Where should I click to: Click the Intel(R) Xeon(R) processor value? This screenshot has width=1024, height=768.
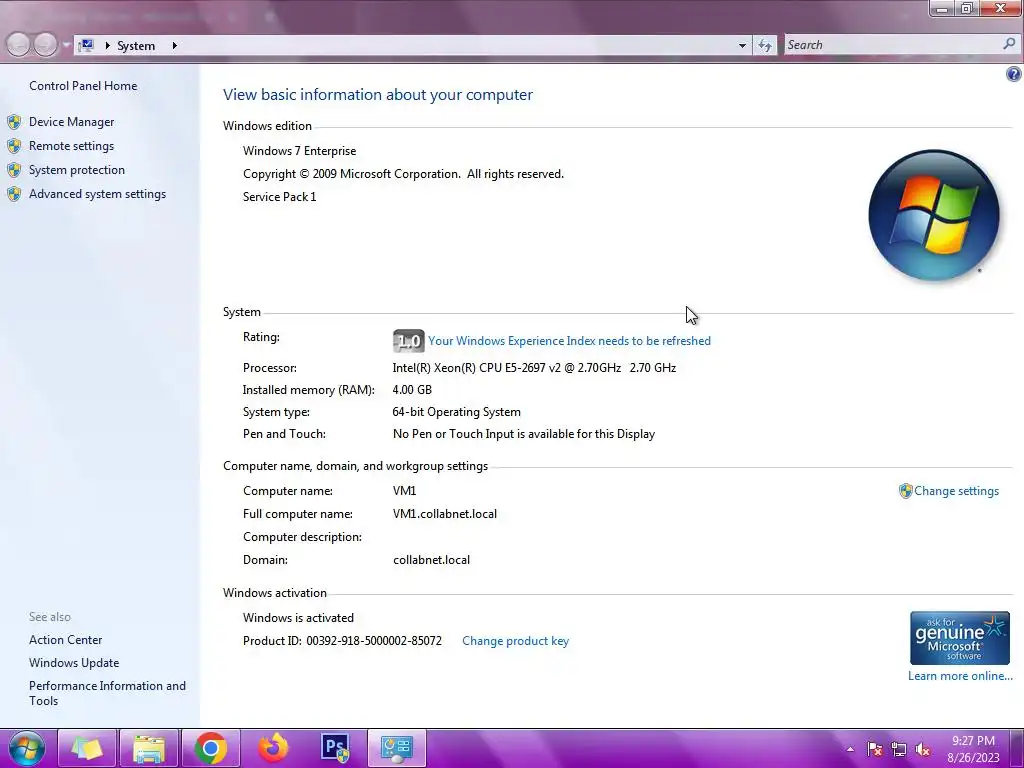[x=534, y=368]
